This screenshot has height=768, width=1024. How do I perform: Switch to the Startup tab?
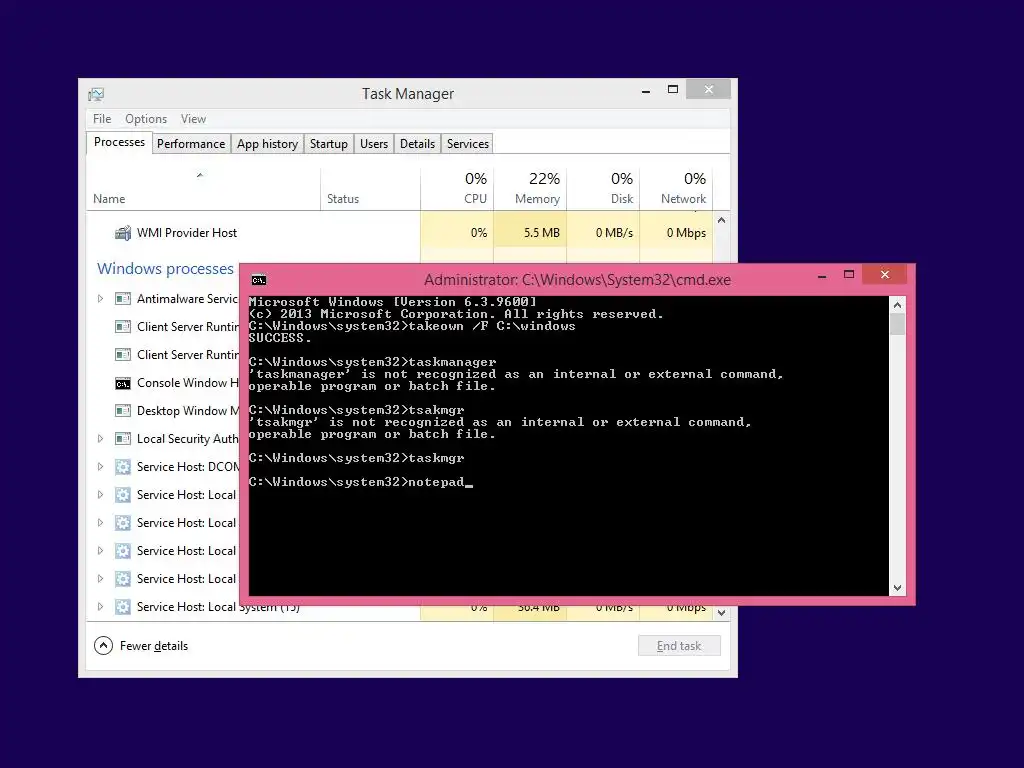click(x=328, y=144)
